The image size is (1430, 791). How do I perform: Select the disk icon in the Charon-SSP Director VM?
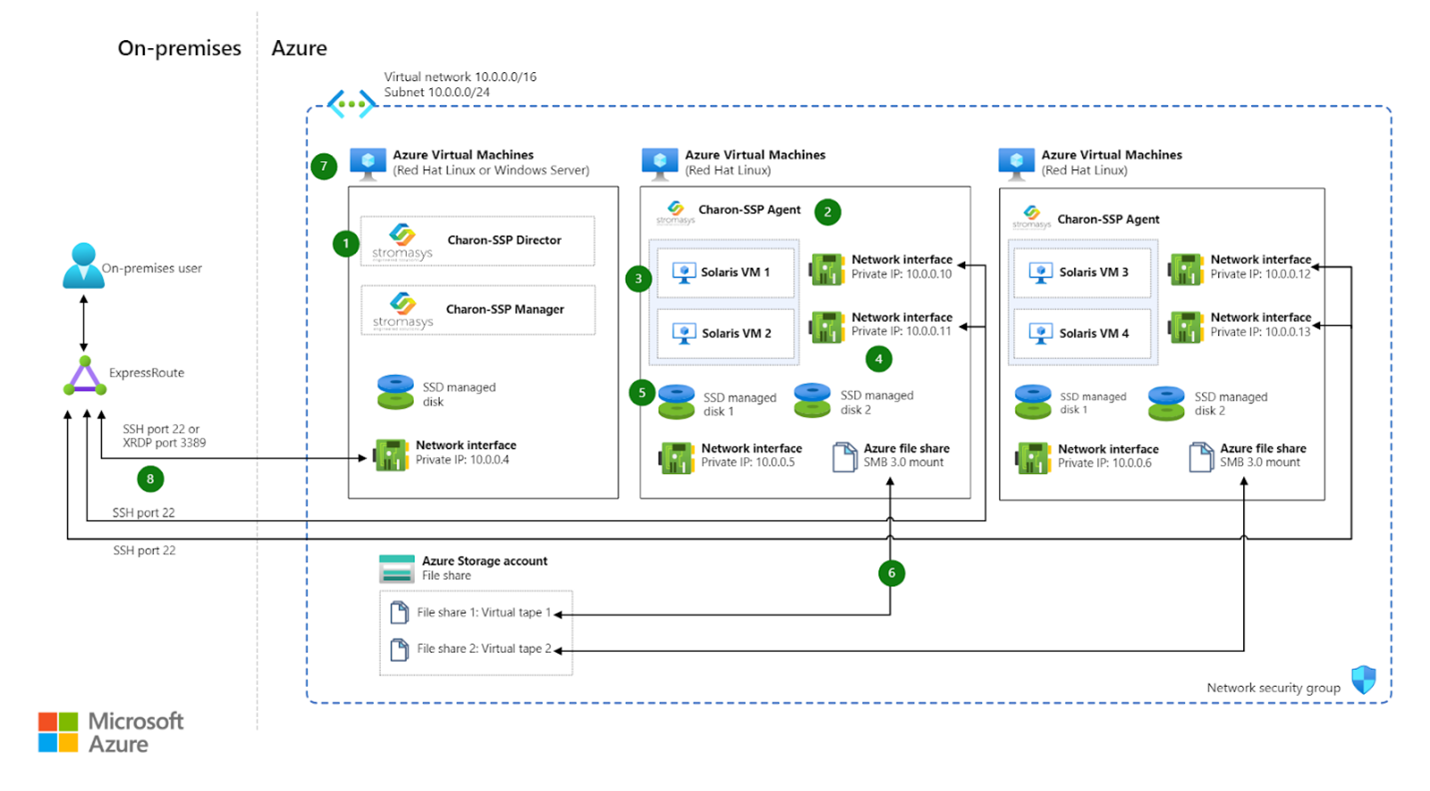[395, 392]
